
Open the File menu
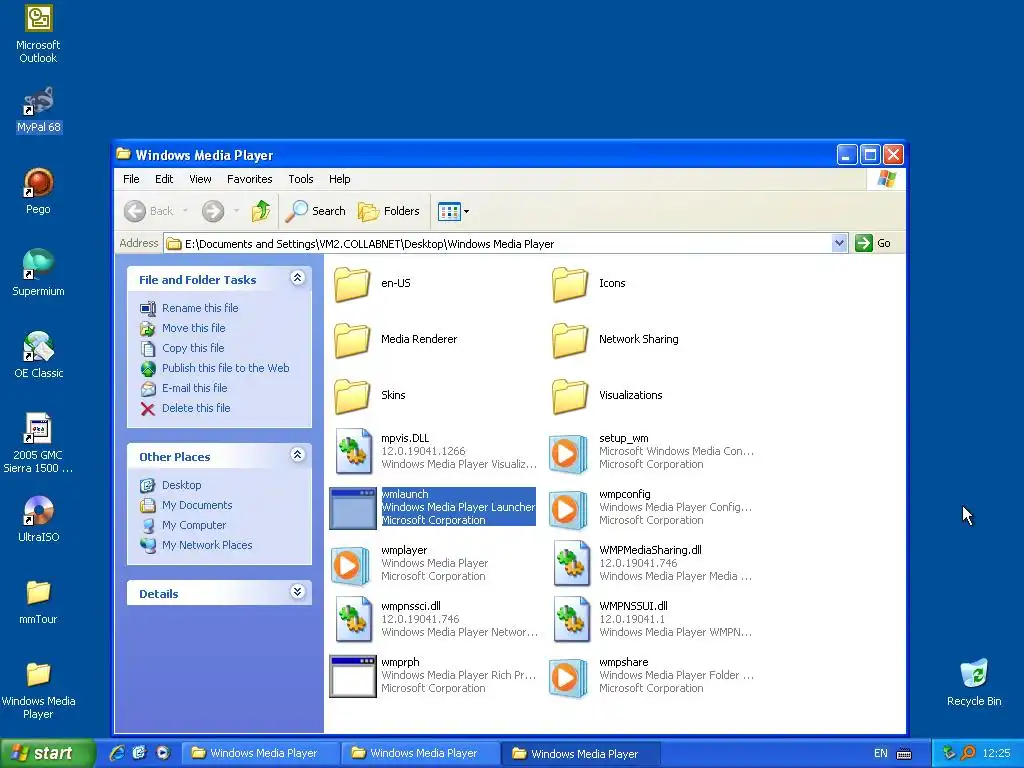(x=131, y=179)
